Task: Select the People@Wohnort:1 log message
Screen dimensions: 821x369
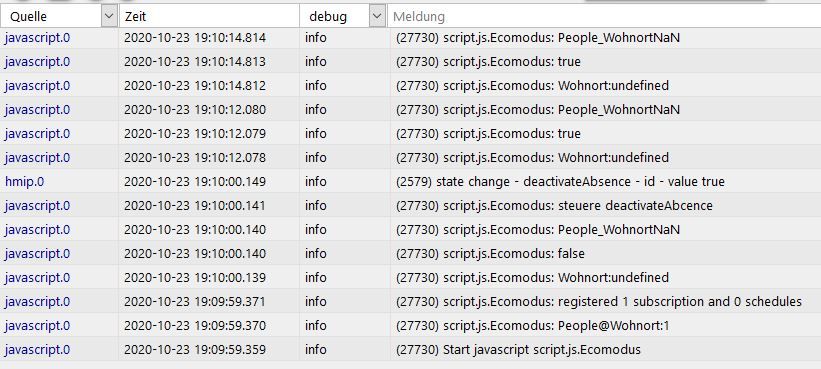Action: (x=532, y=326)
